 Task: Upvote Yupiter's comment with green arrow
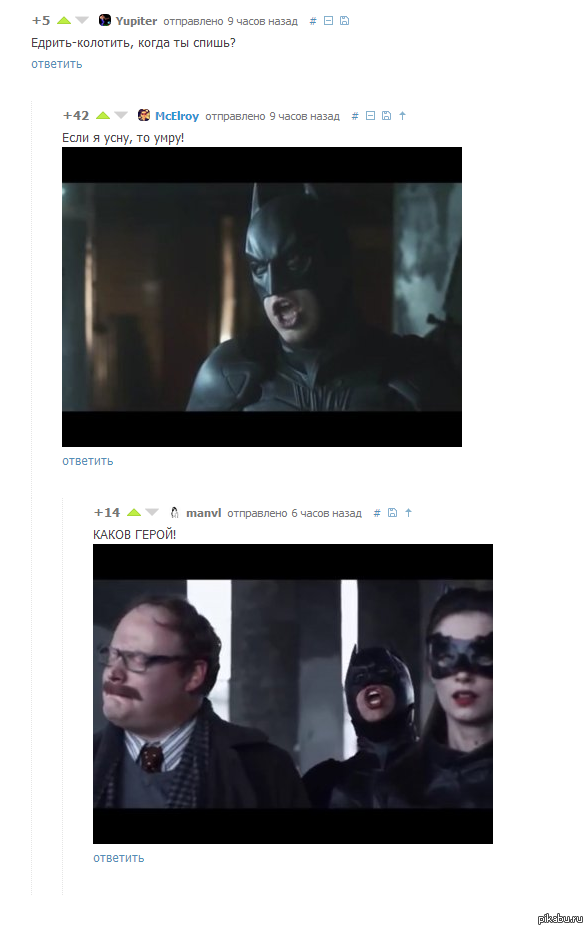(64, 21)
